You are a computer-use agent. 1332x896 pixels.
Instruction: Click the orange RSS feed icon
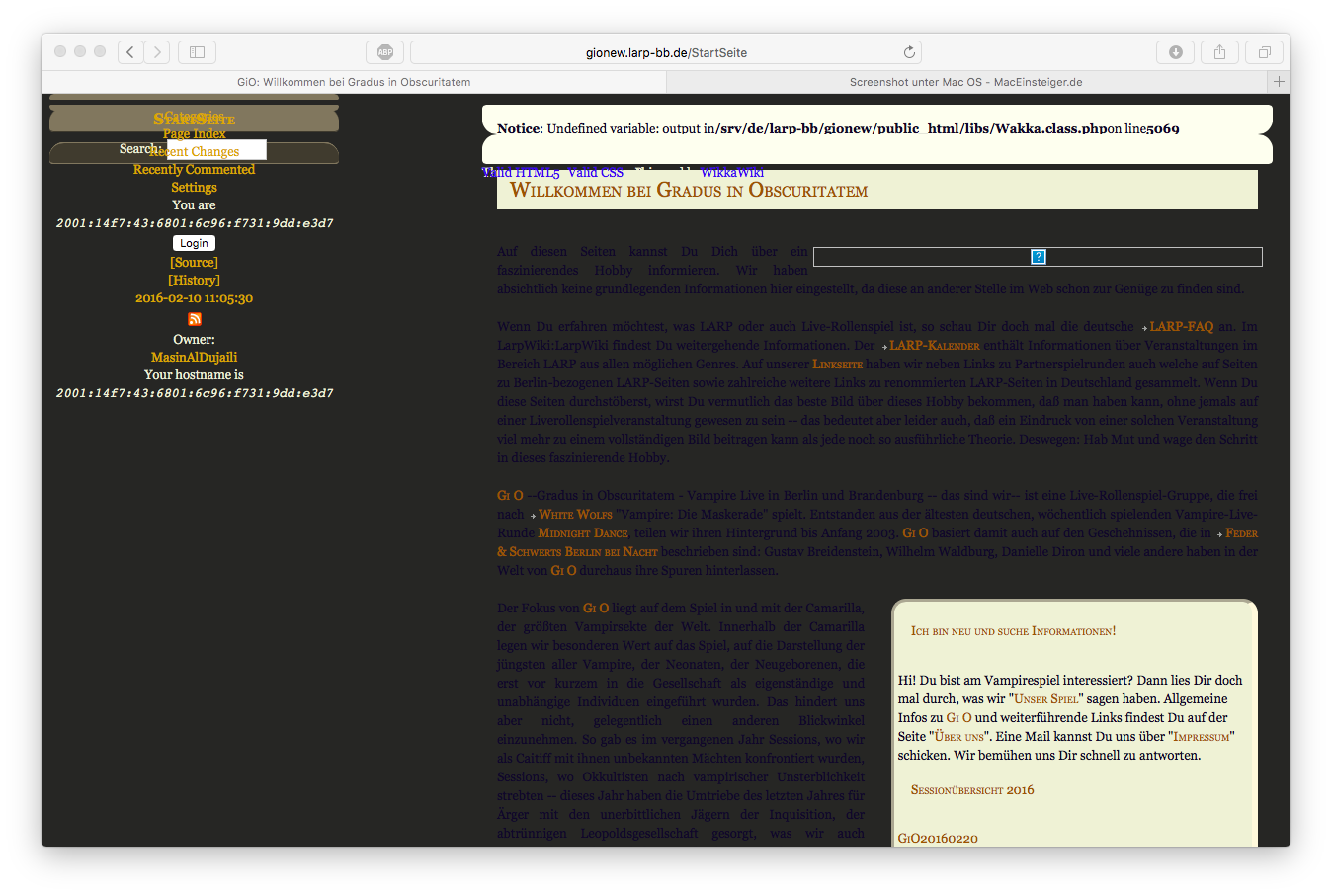pos(195,319)
